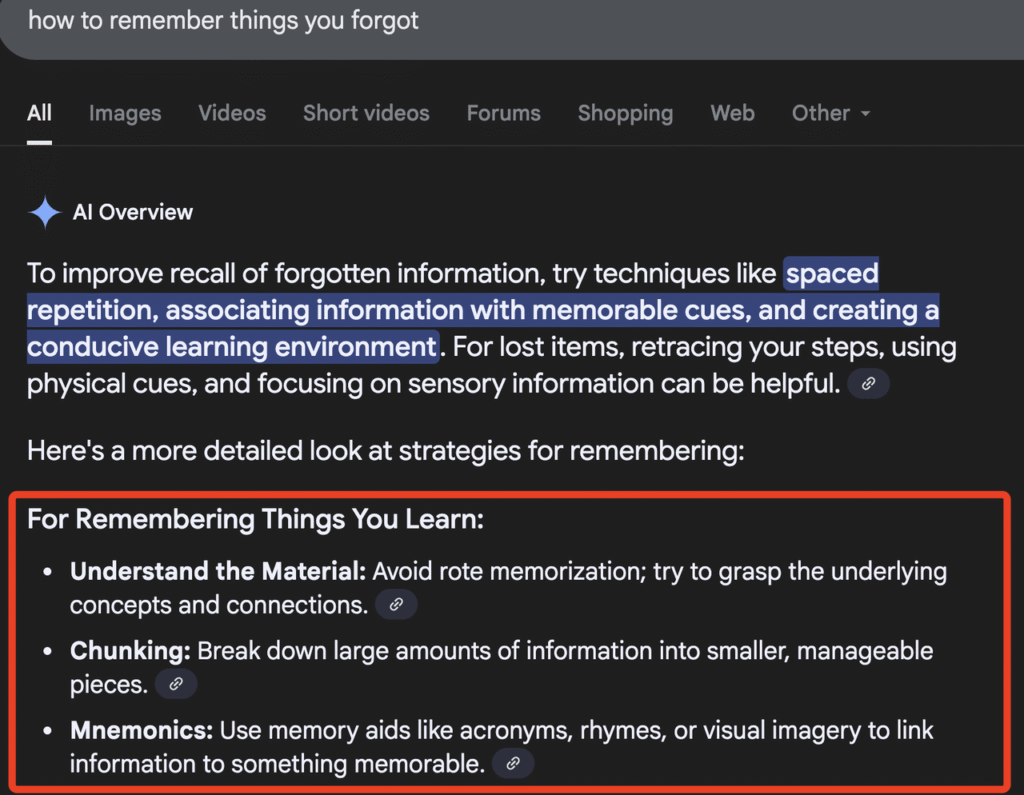Click the bold "Mnemonics" term

141,730
